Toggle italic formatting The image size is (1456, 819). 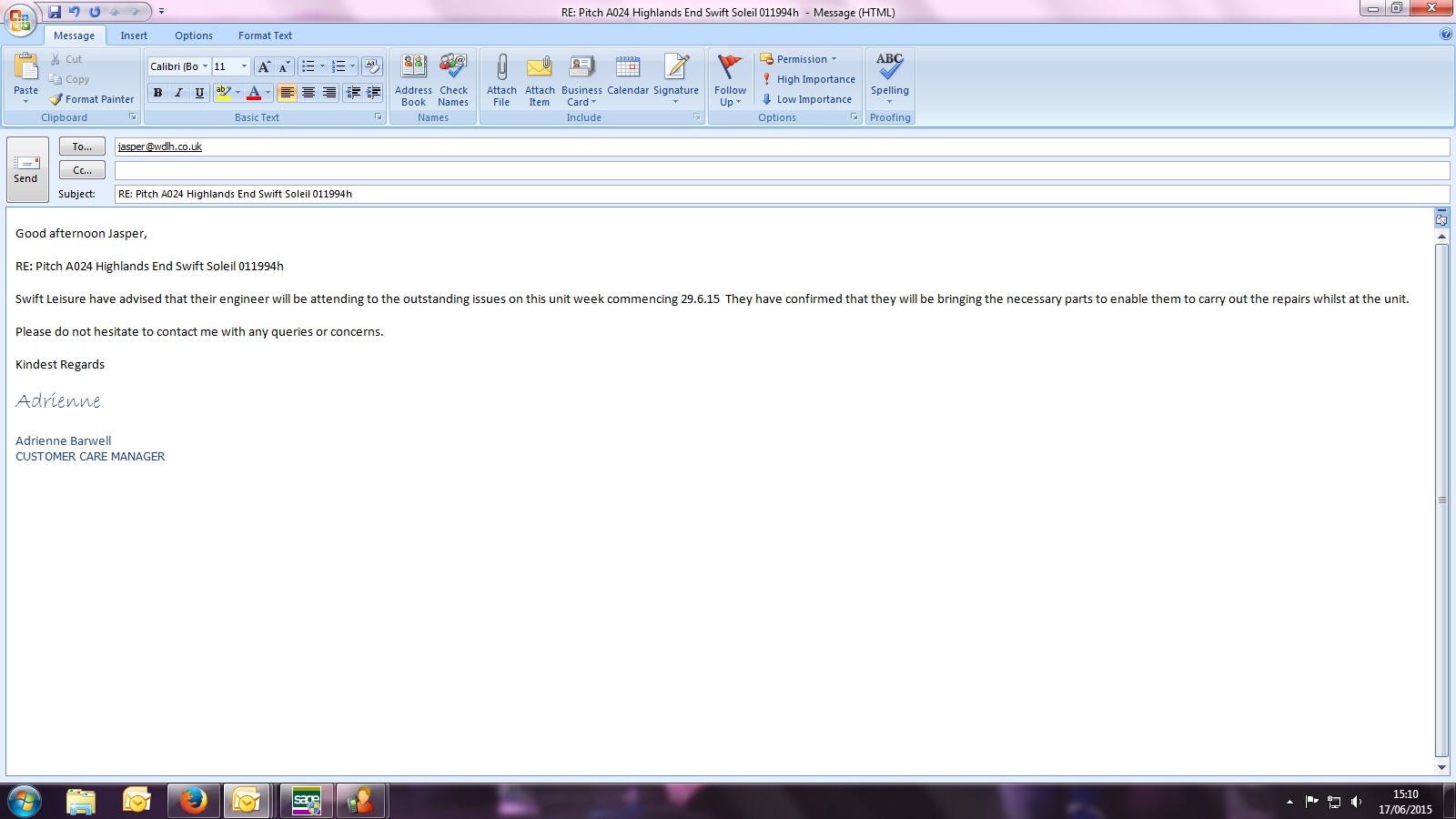click(178, 92)
